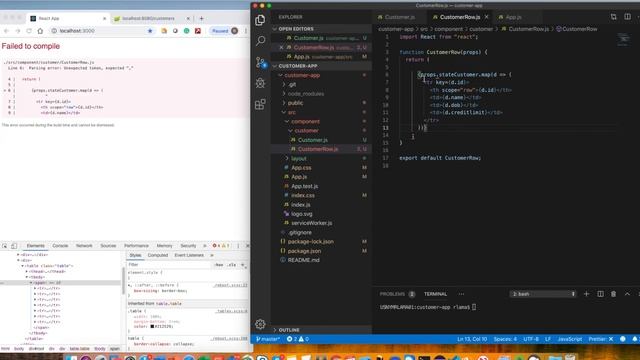Click the split editor icon in VS Code

coord(627,17)
